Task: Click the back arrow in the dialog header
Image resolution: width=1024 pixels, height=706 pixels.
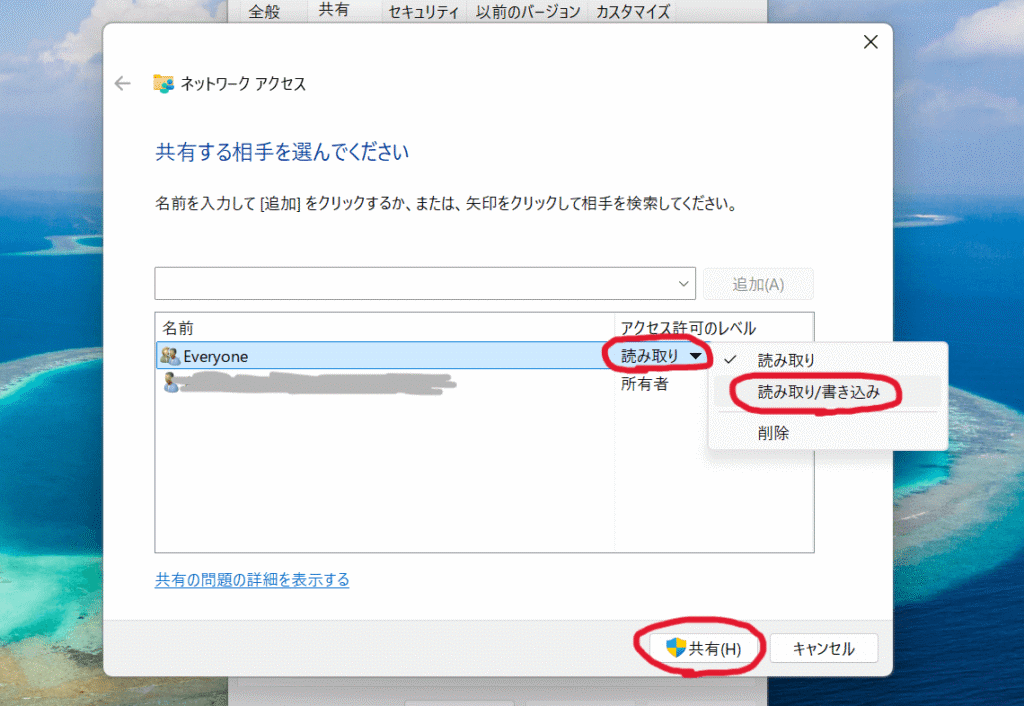Action: [x=123, y=84]
